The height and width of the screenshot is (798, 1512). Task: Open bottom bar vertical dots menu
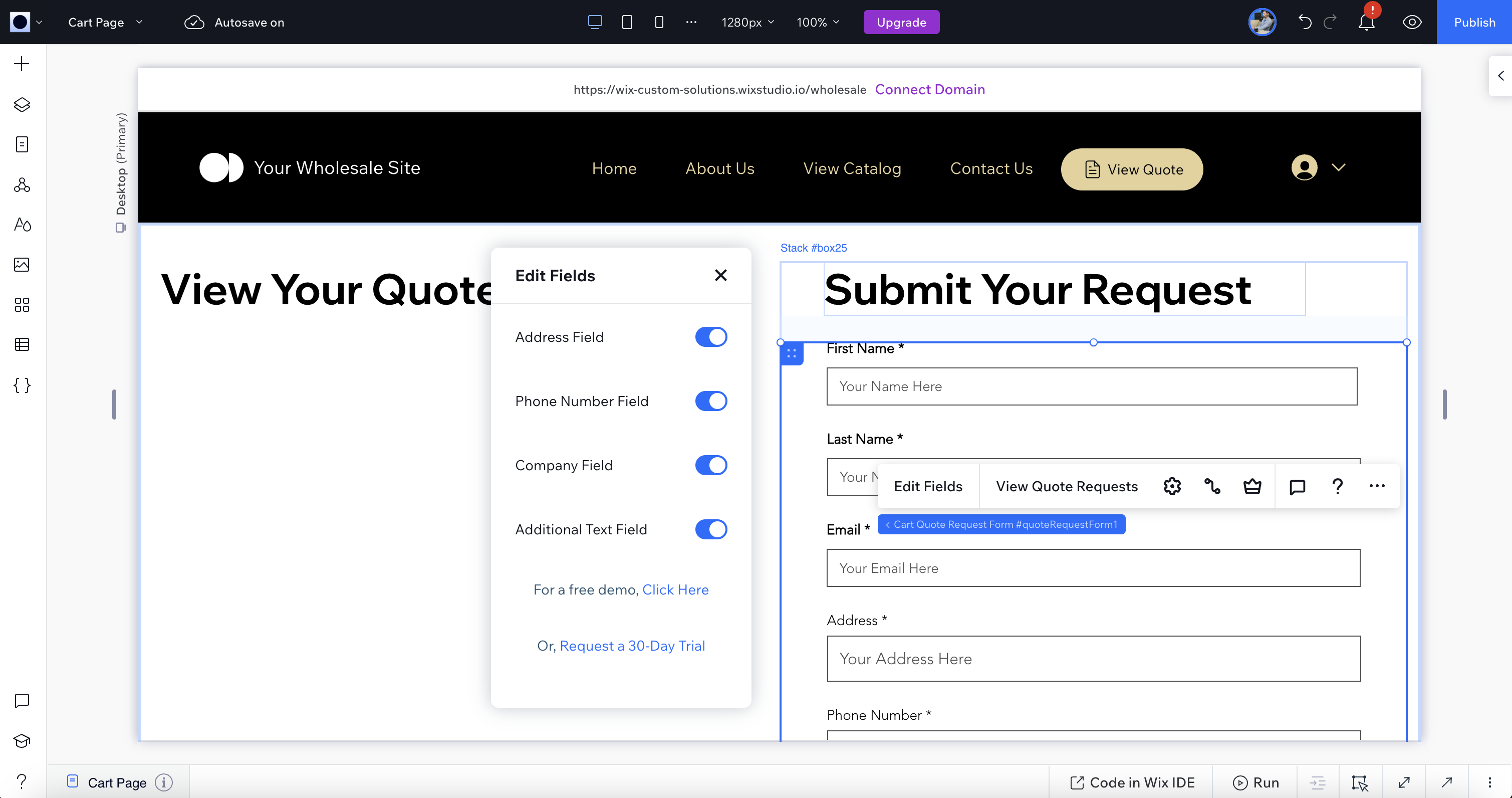coord(1489,783)
